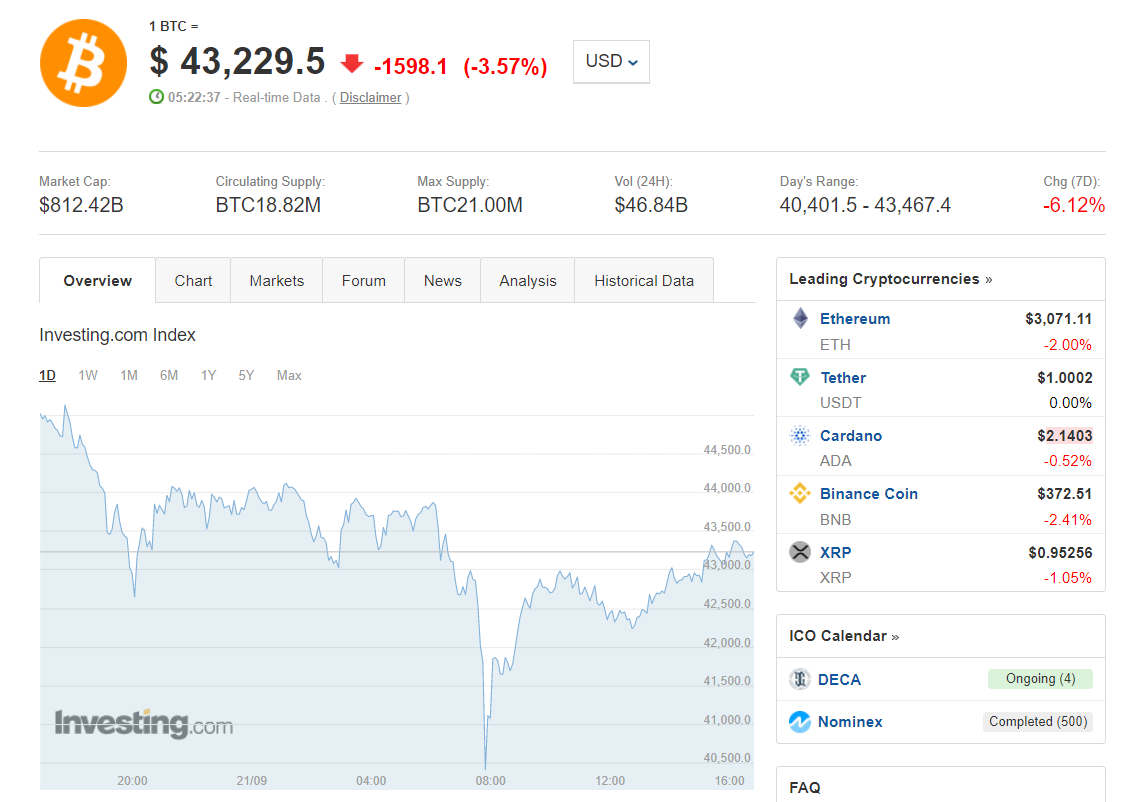Click the Vol (24H) value $46.84B

tap(651, 205)
